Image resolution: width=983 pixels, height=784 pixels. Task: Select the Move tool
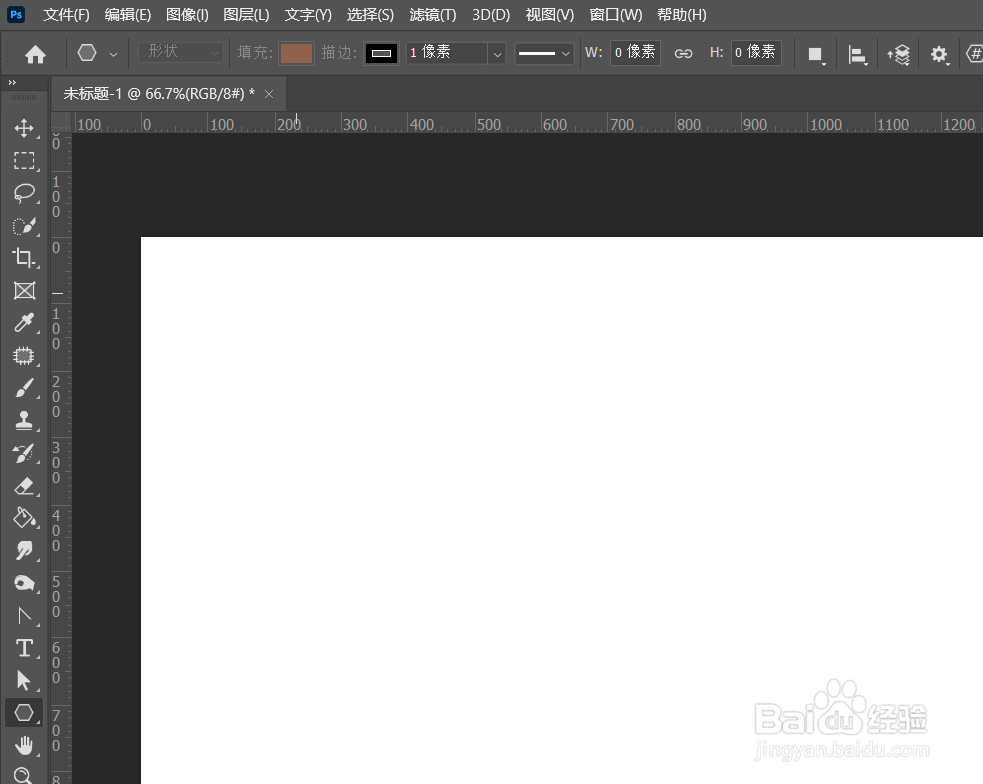pos(24,128)
